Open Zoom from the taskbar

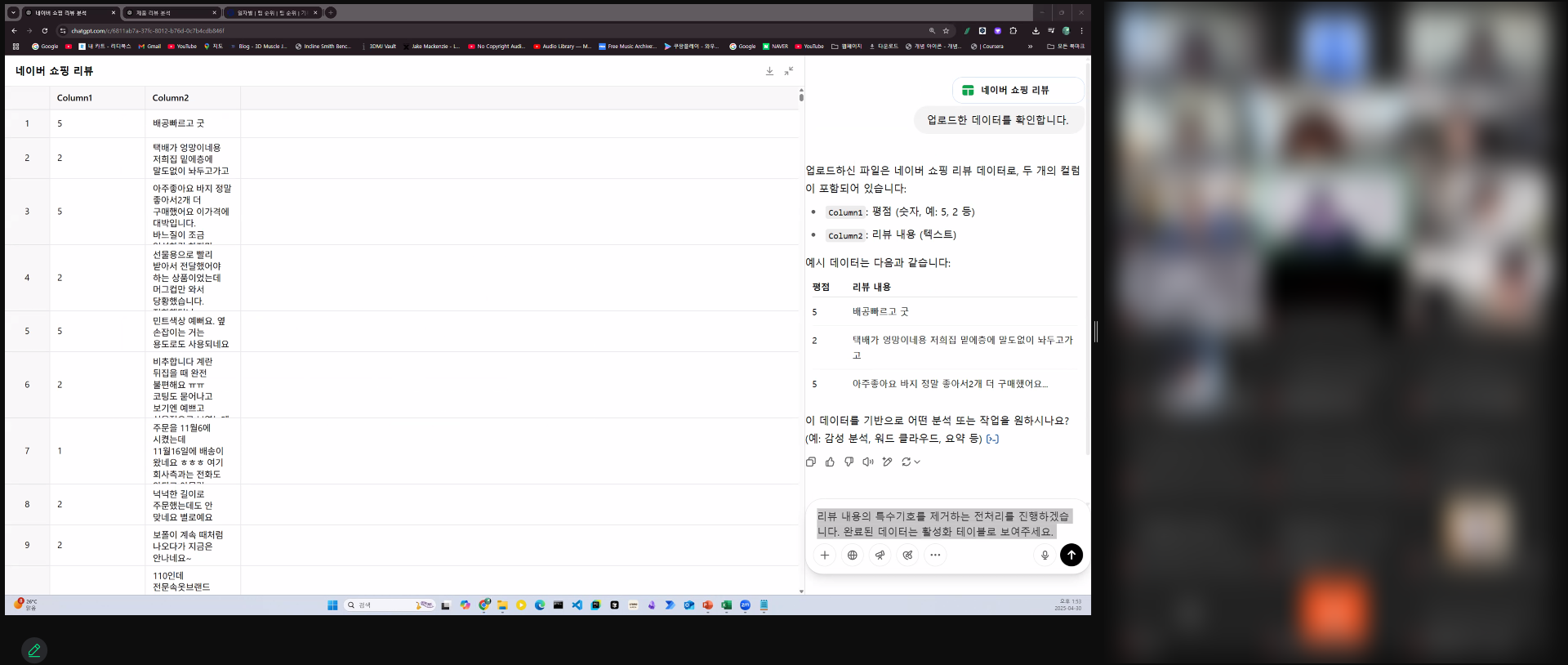[745, 605]
